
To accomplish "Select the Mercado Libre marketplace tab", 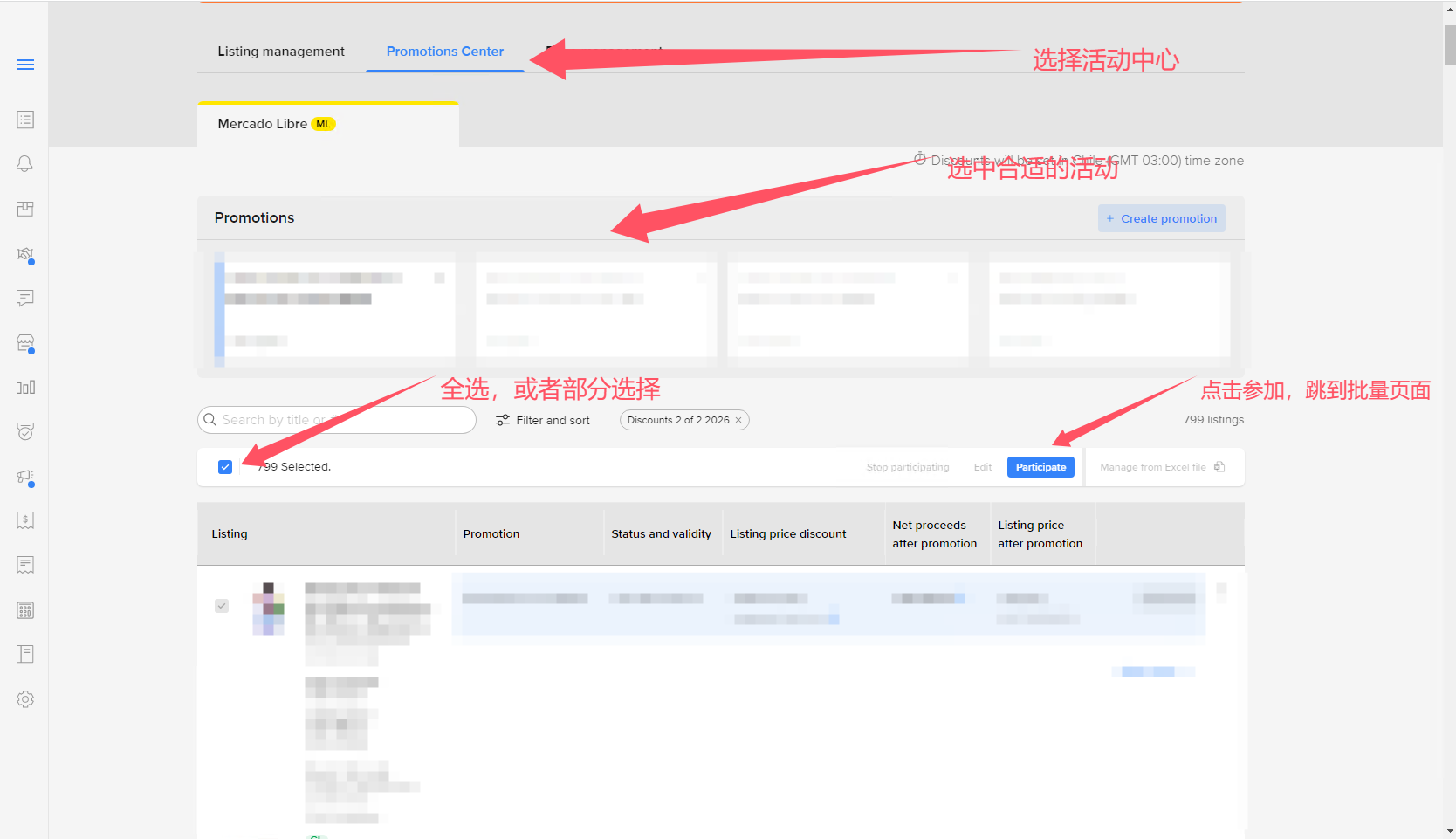I will point(275,124).
